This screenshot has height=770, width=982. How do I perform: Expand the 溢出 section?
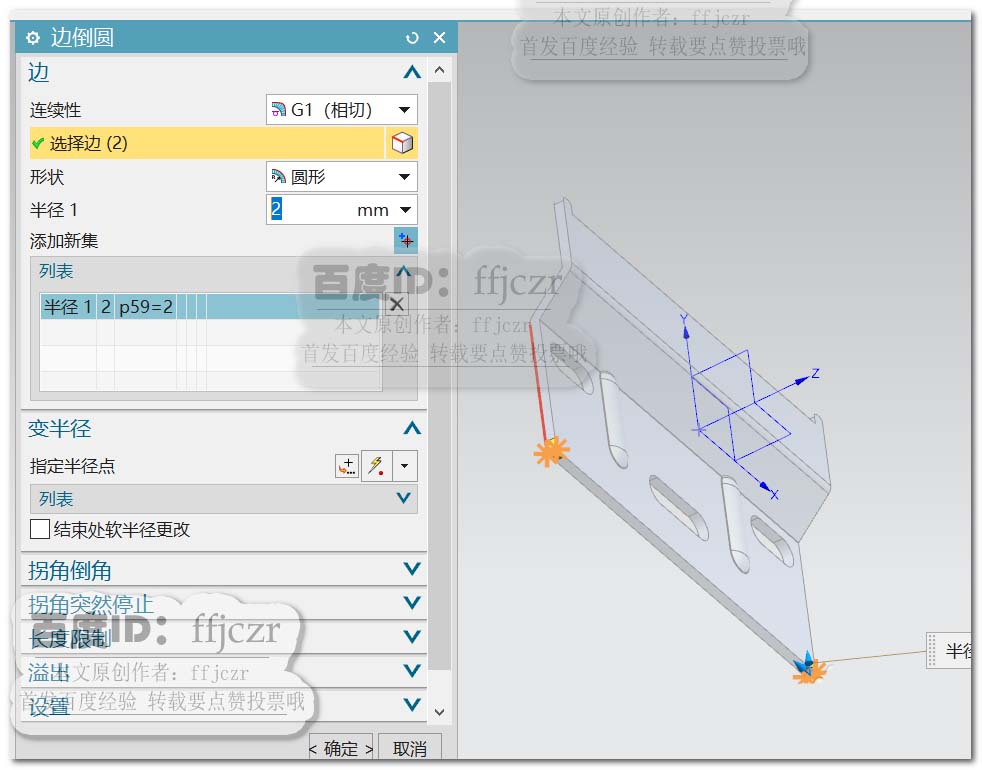pyautogui.click(x=411, y=670)
